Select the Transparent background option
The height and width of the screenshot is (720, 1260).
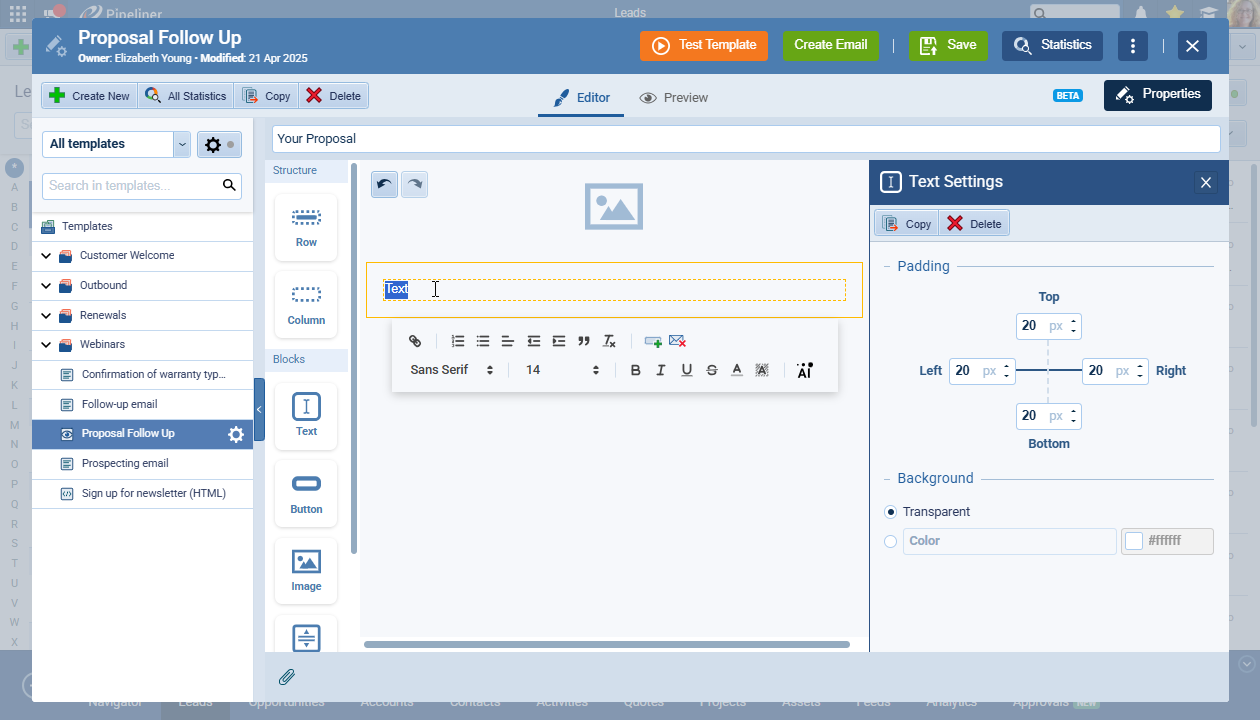(891, 512)
